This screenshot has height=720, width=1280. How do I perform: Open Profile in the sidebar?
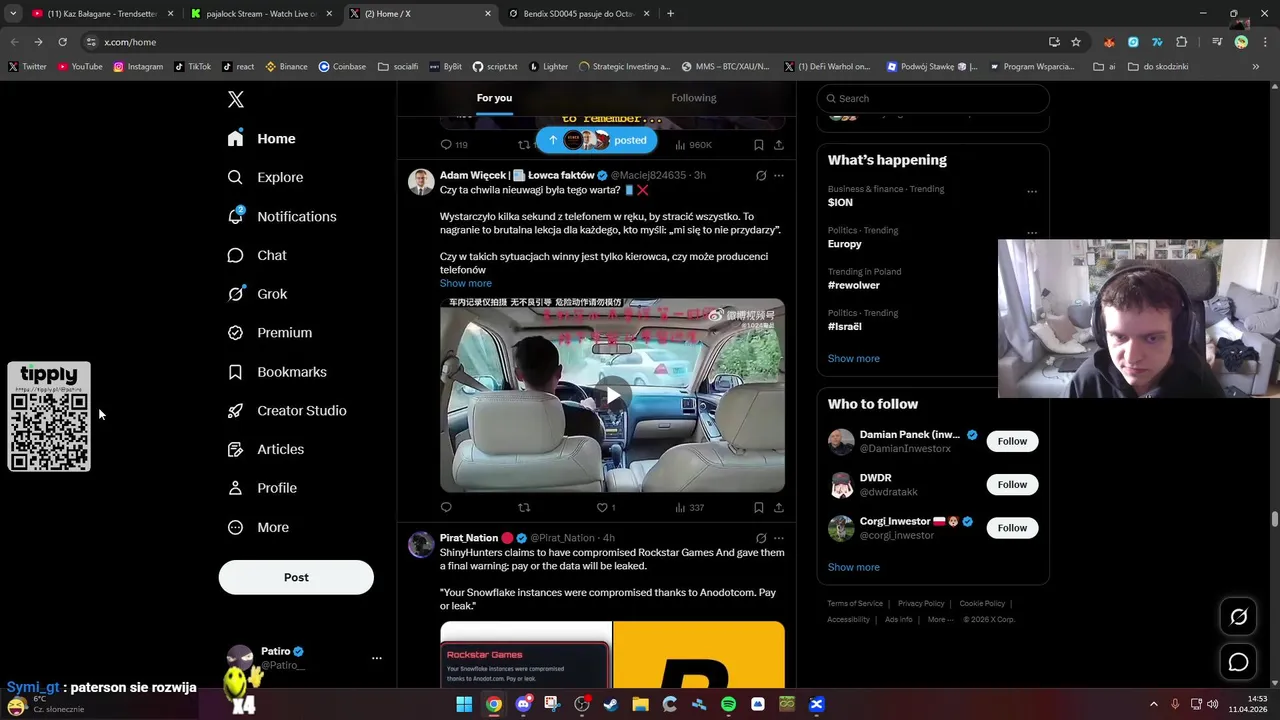coord(263,488)
